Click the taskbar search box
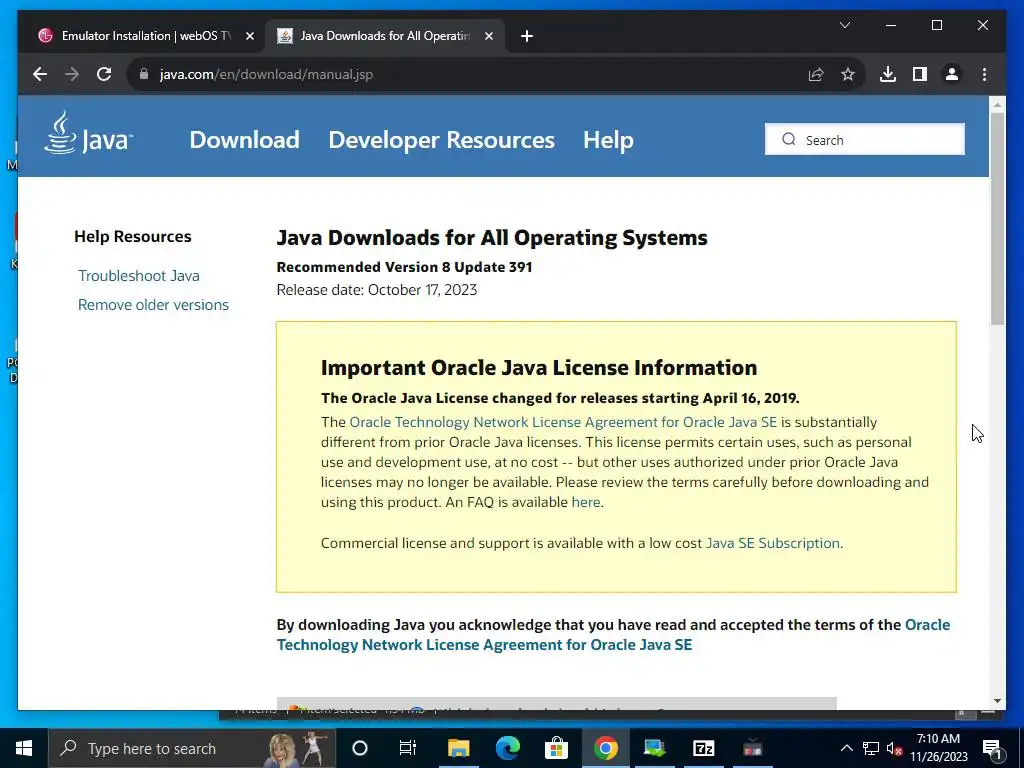Viewport: 1024px width, 768px height. (x=192, y=748)
